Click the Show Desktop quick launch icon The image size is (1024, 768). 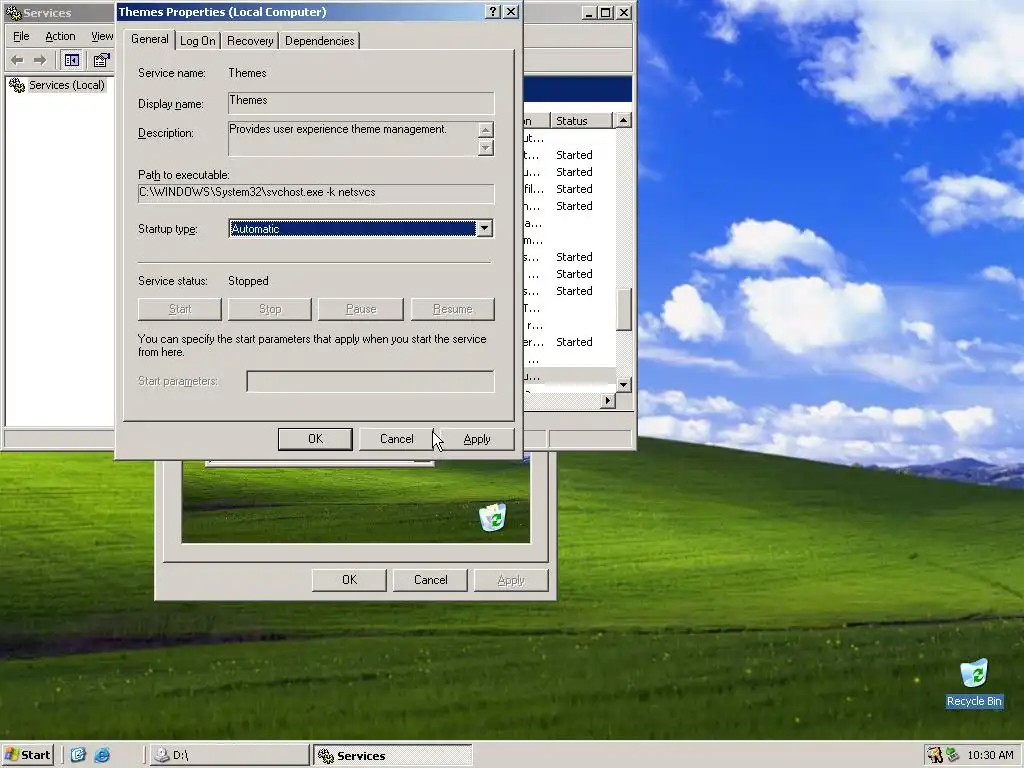coord(78,755)
